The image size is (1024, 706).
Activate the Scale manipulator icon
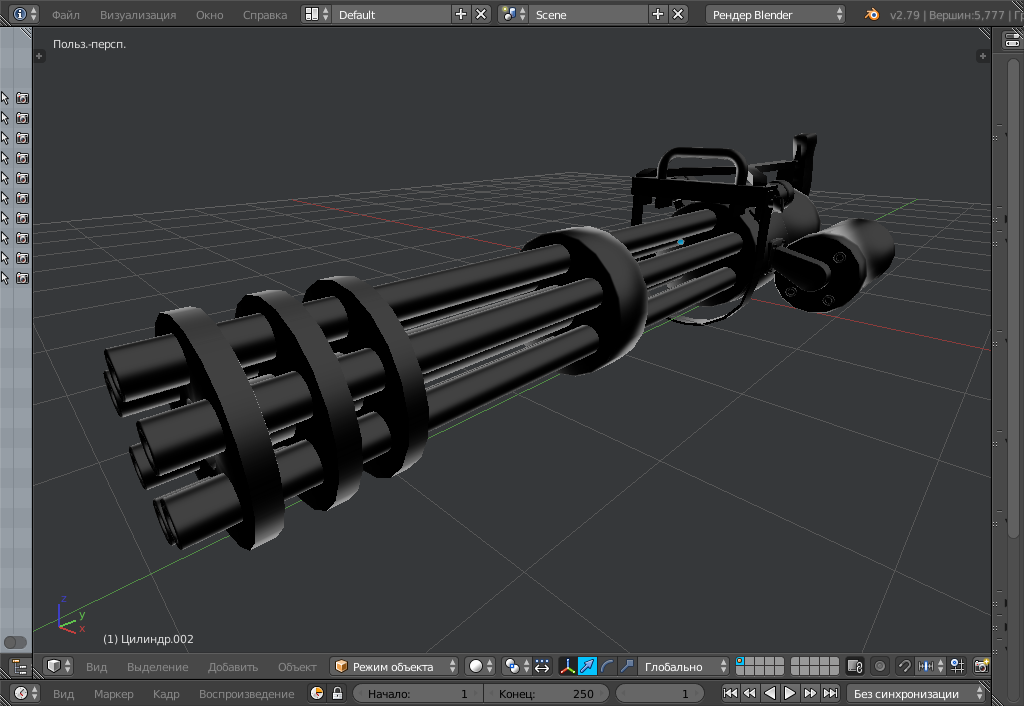coord(627,667)
